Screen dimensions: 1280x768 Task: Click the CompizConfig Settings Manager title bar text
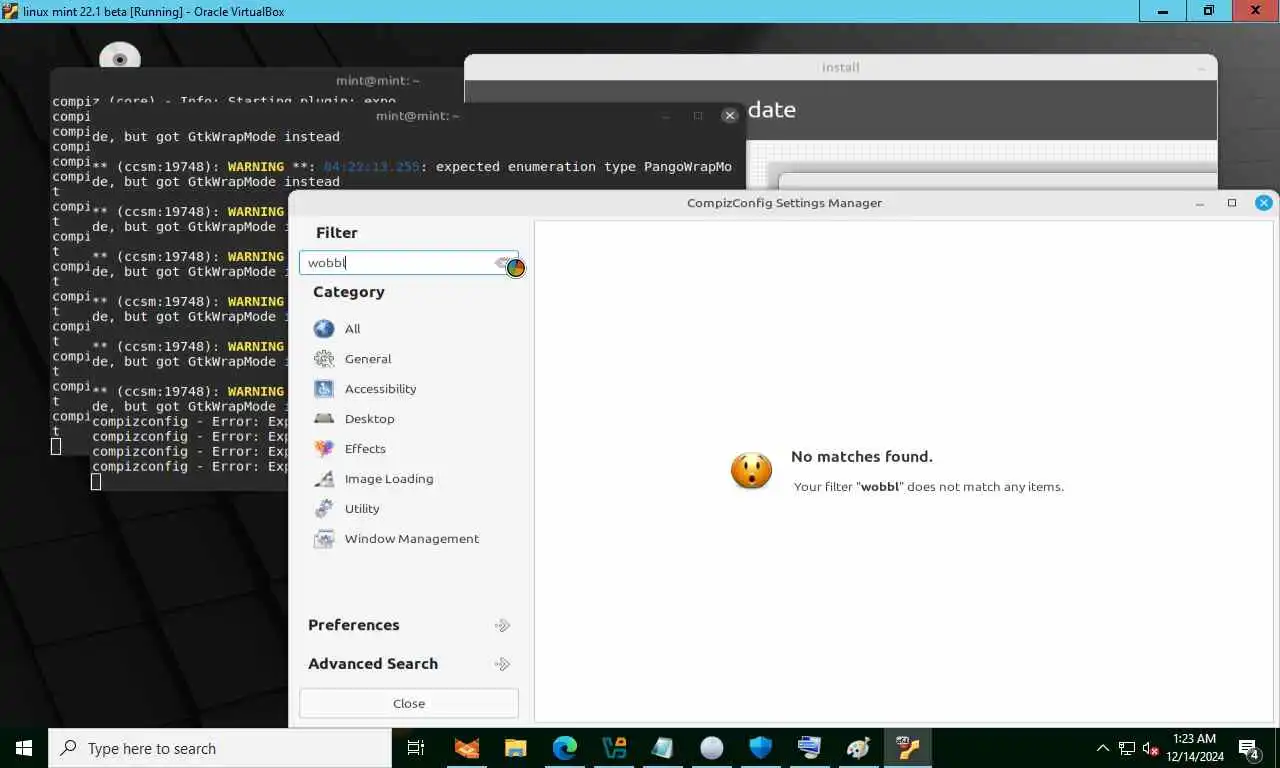[785, 203]
